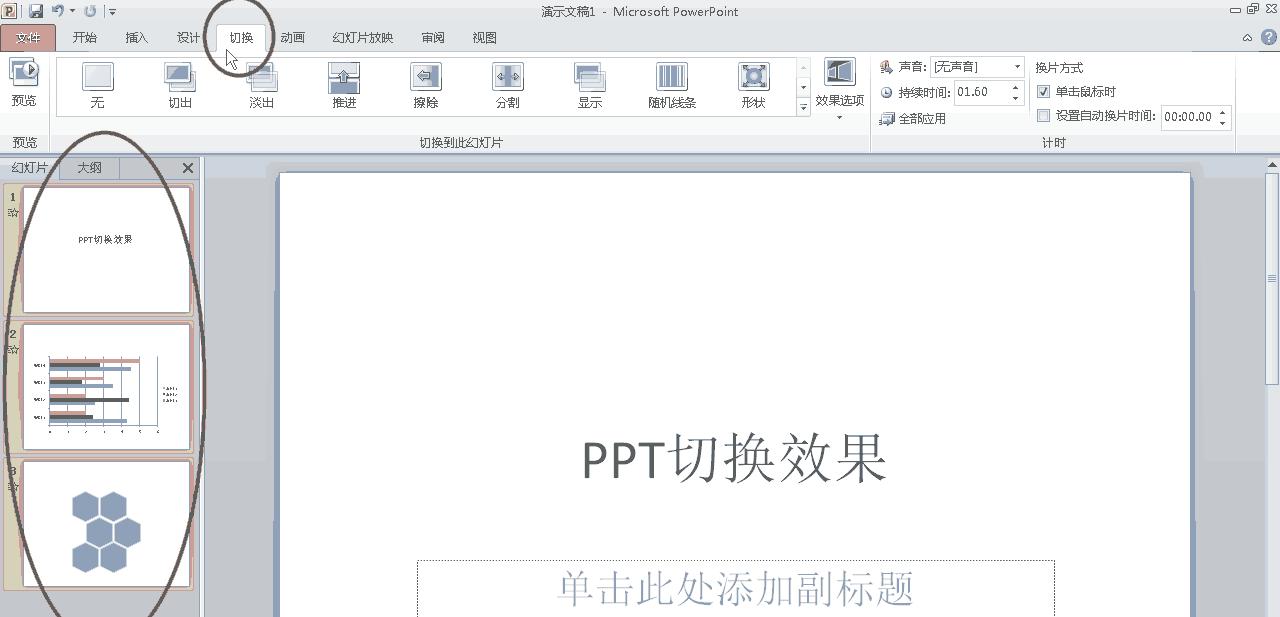The width and height of the screenshot is (1280, 617).
Task: Choose the 形状 (Shape) transition effect
Action: (752, 84)
